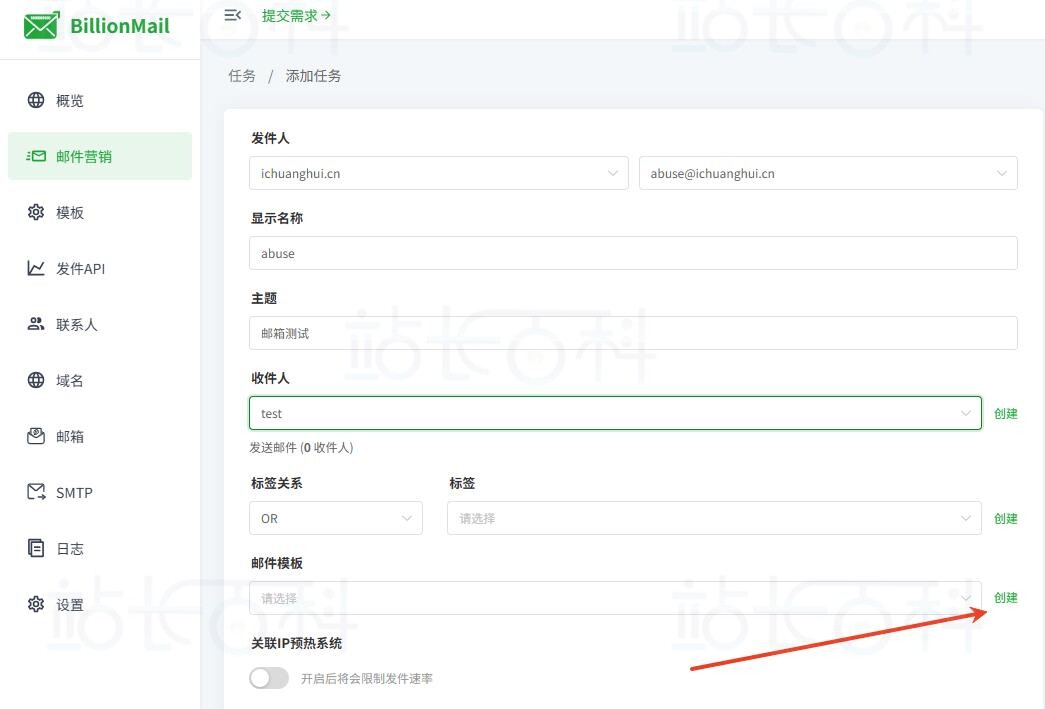Click the 显示名称 field containing abuse

pyautogui.click(x=633, y=253)
